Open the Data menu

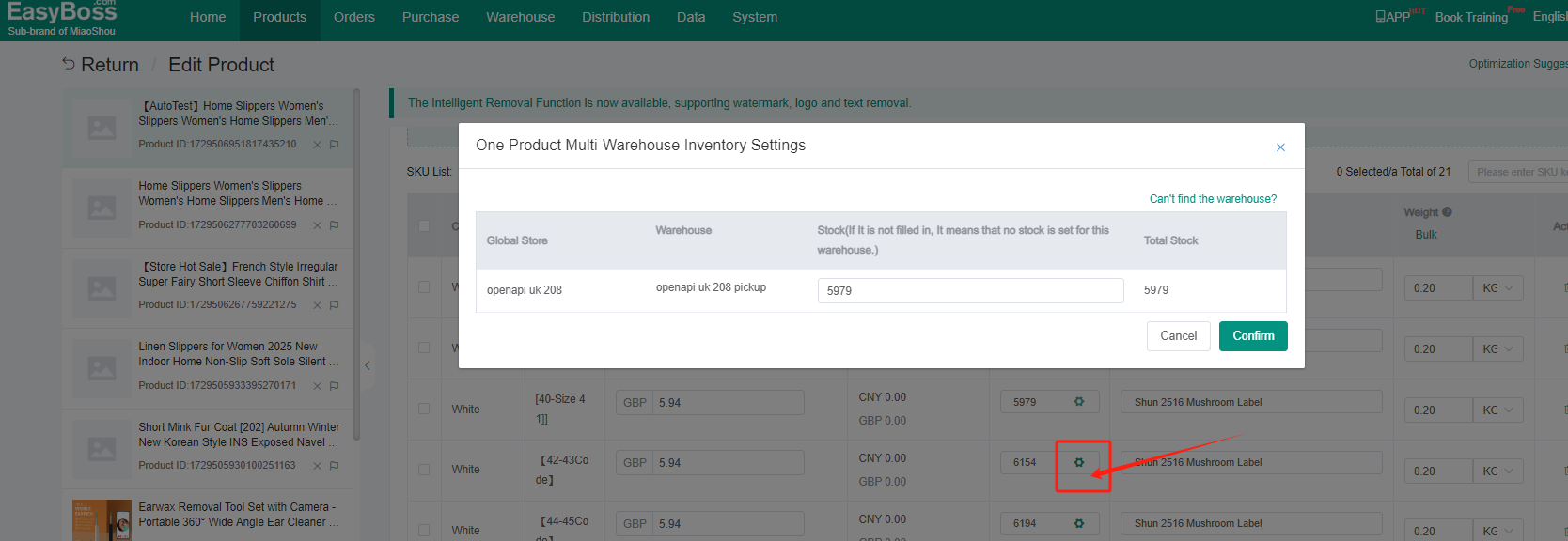[x=691, y=17]
